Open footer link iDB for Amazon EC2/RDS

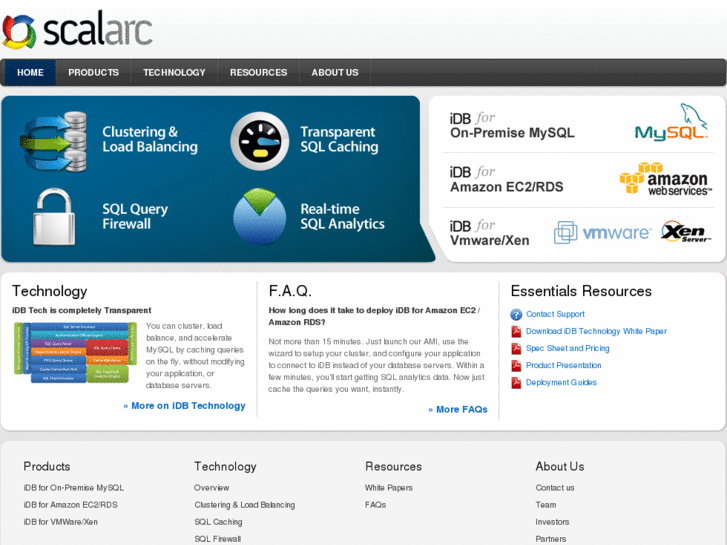click(x=70, y=505)
